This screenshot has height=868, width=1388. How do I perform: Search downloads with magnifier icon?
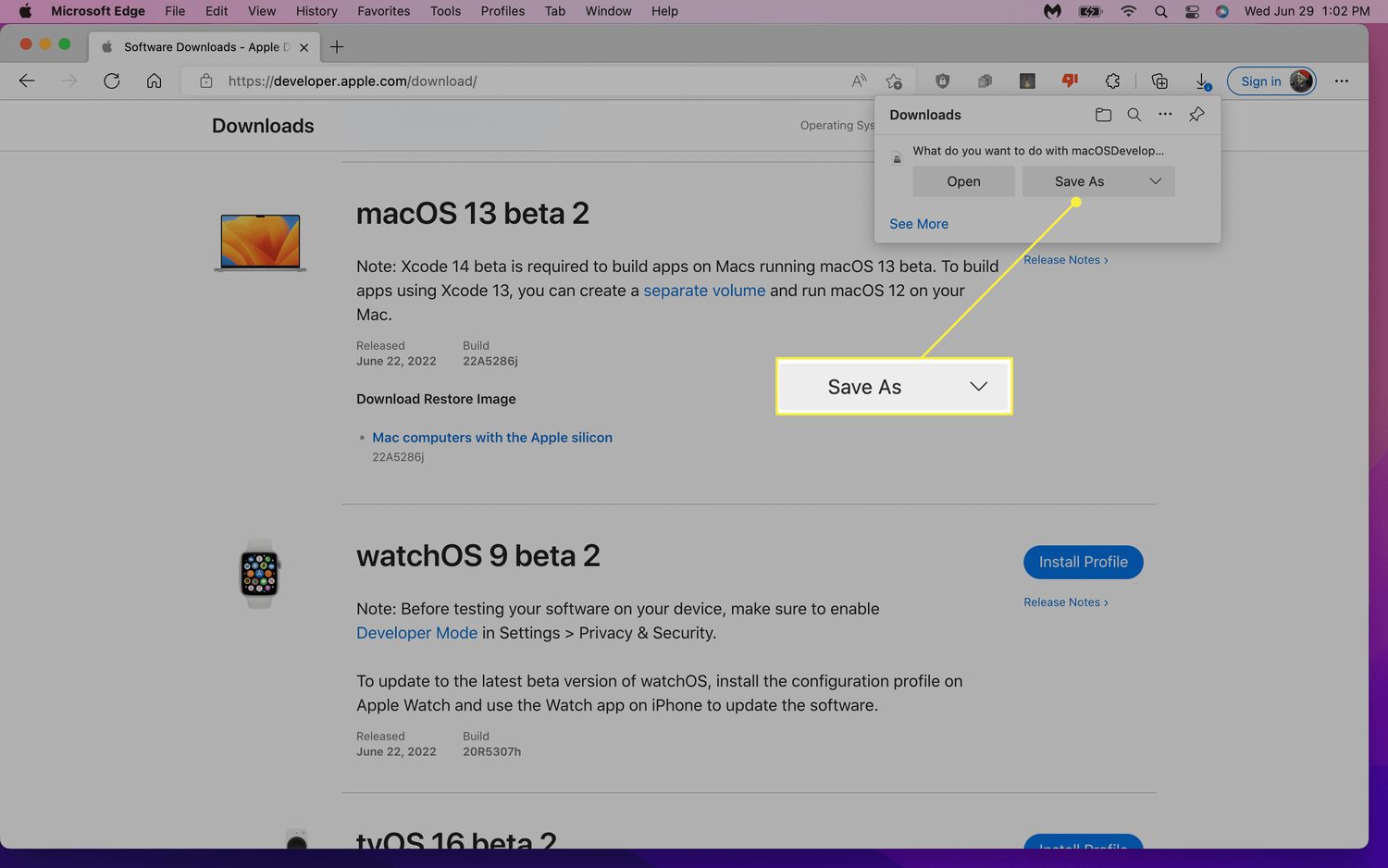1134,115
